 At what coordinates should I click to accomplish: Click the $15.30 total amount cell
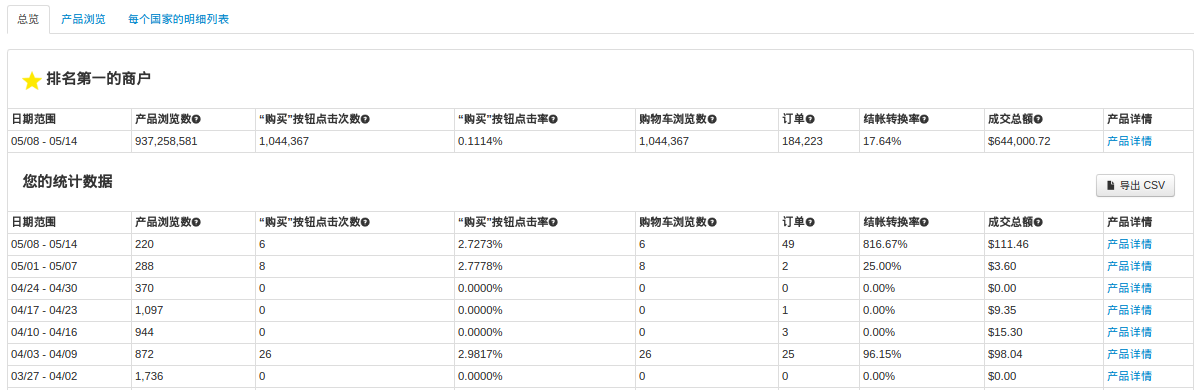coord(1004,332)
